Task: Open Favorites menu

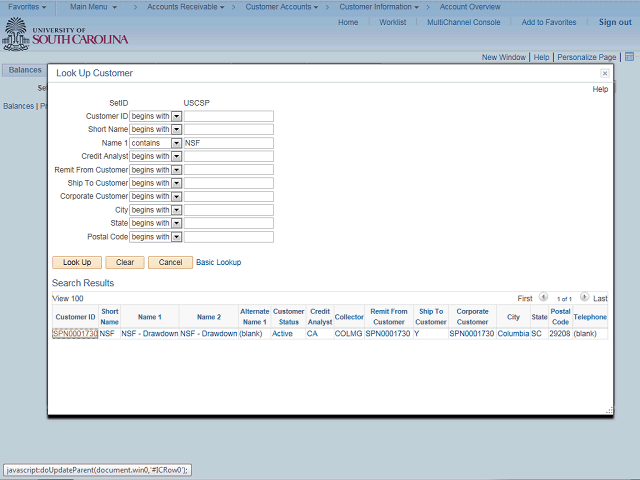Action: [27, 7]
